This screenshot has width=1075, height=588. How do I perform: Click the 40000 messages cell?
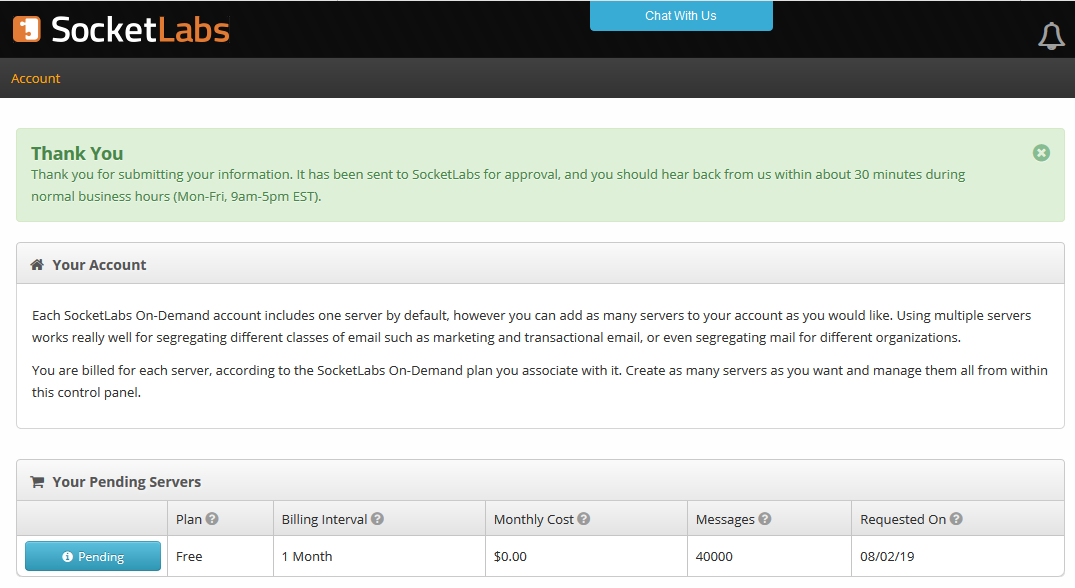point(769,556)
